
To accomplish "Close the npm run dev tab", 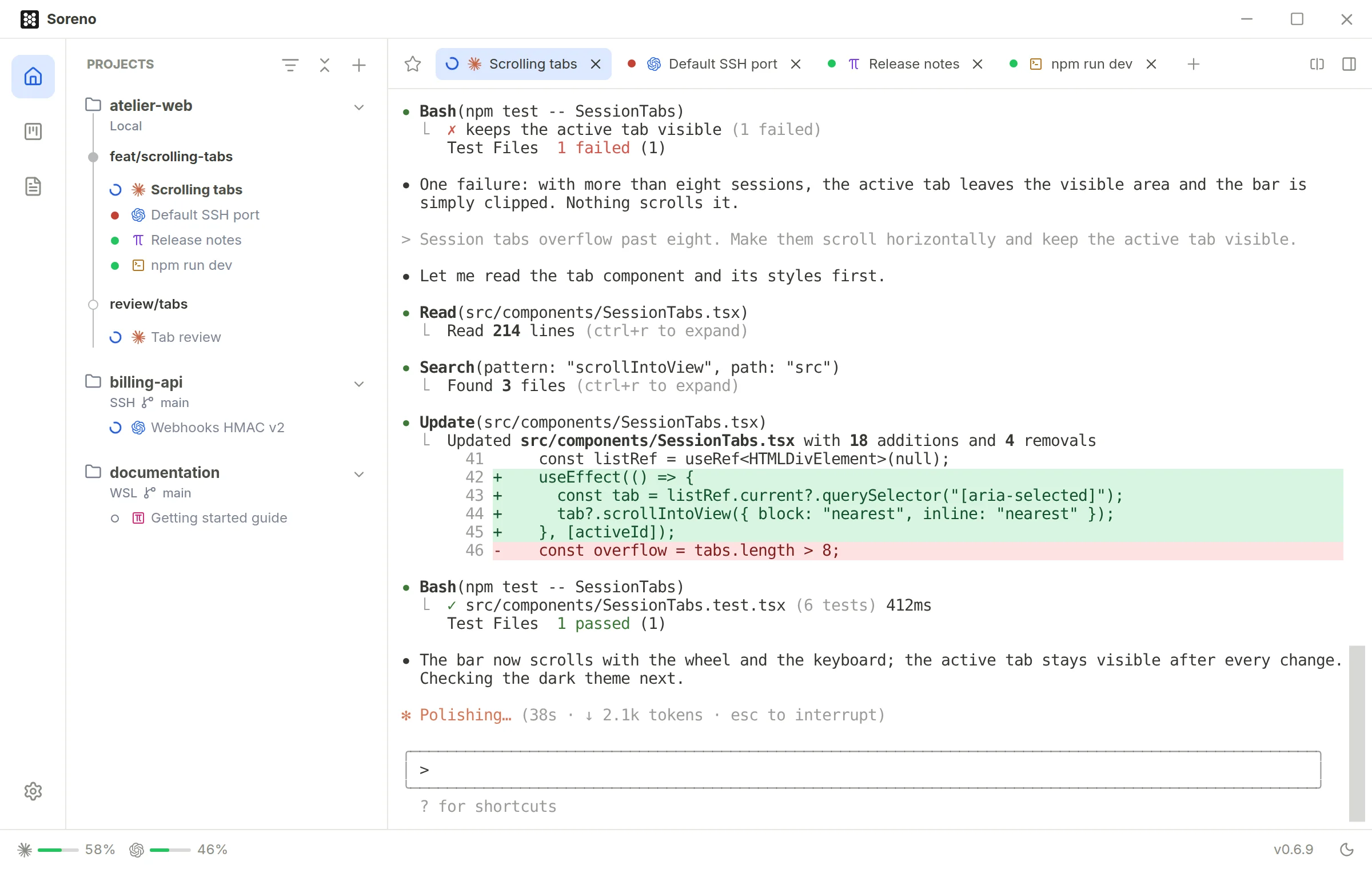I will tap(1151, 64).
